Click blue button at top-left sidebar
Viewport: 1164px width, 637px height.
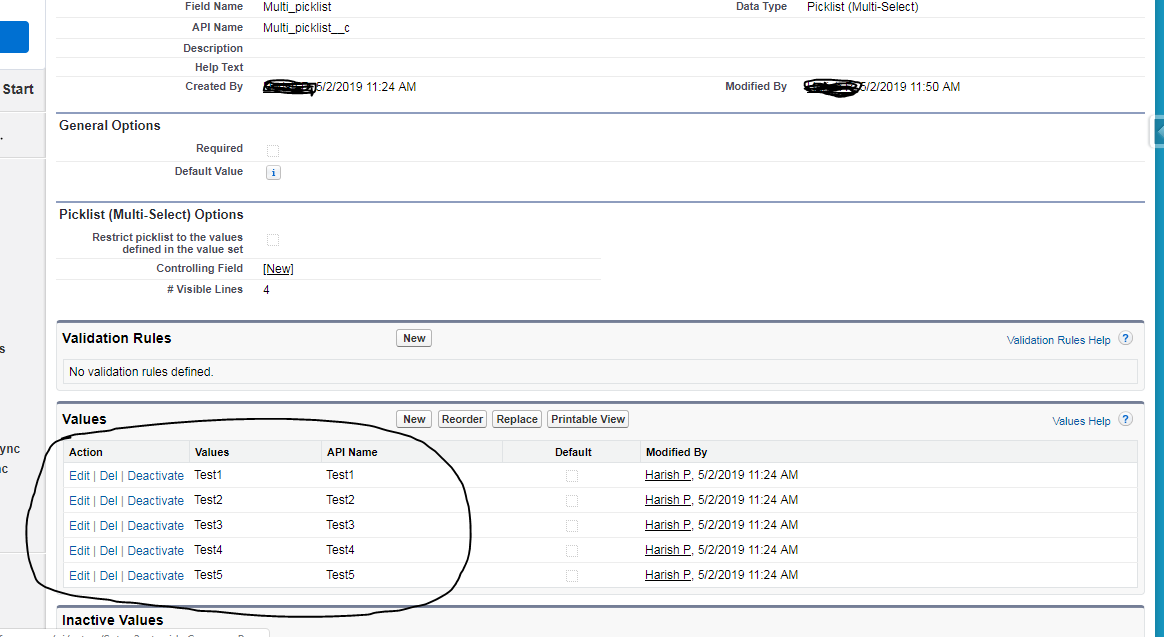[x=14, y=36]
